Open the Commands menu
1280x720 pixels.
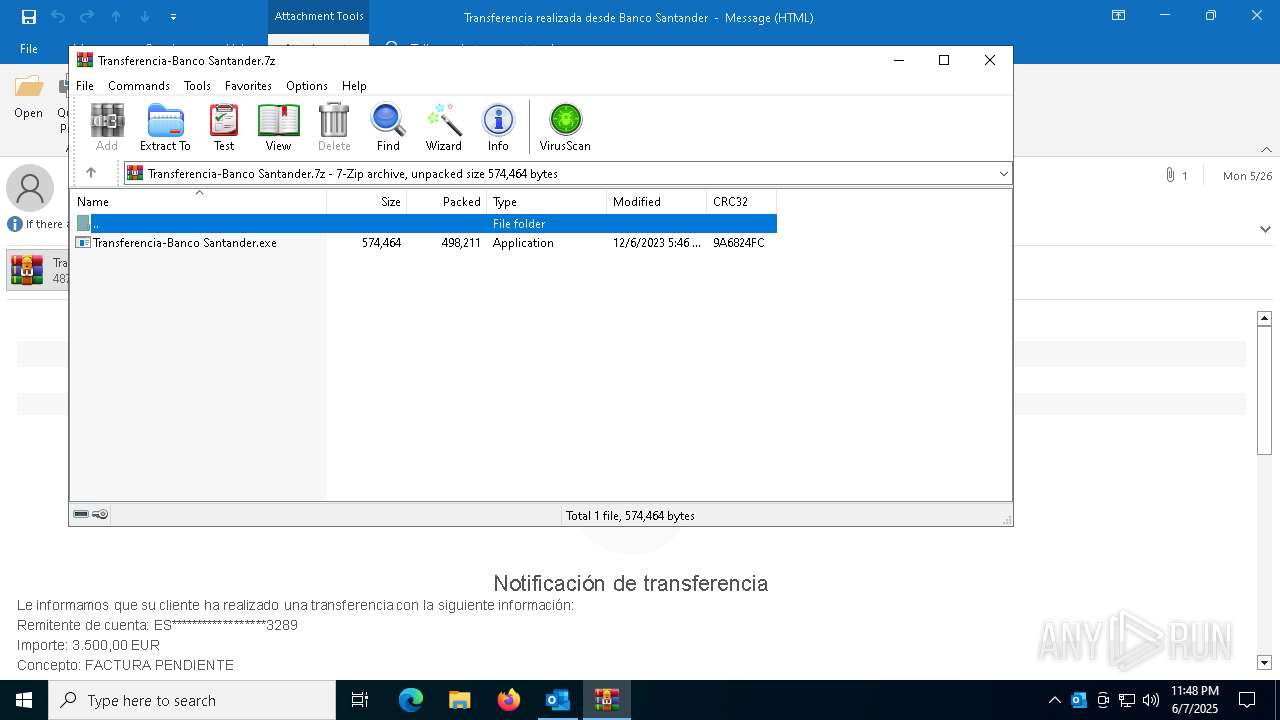(139, 86)
